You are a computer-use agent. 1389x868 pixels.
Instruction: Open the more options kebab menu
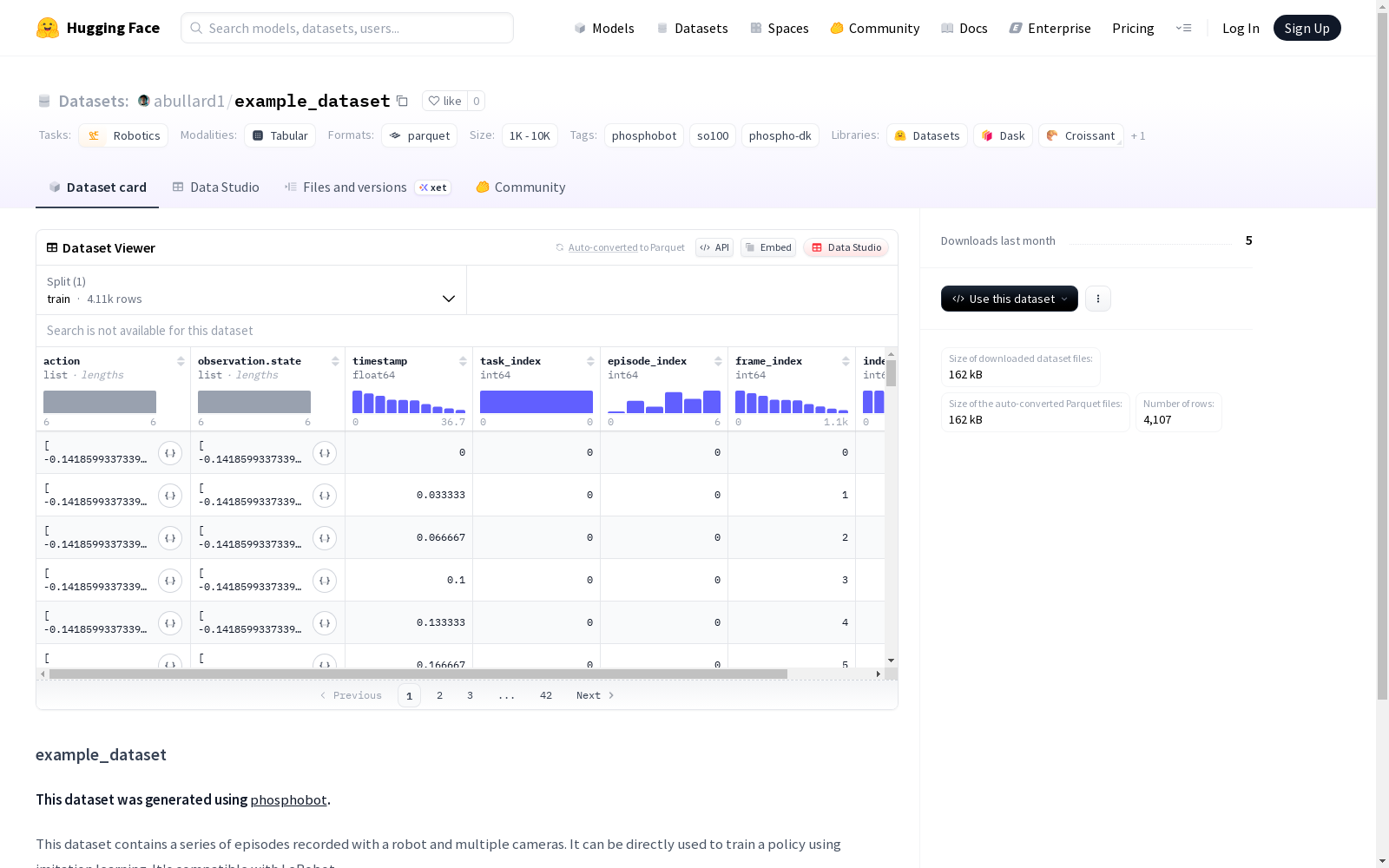click(1098, 299)
